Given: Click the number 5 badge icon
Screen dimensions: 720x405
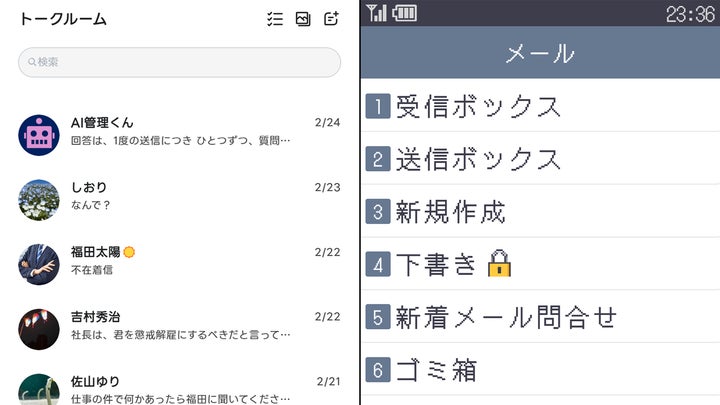Looking at the screenshot, I should (378, 317).
